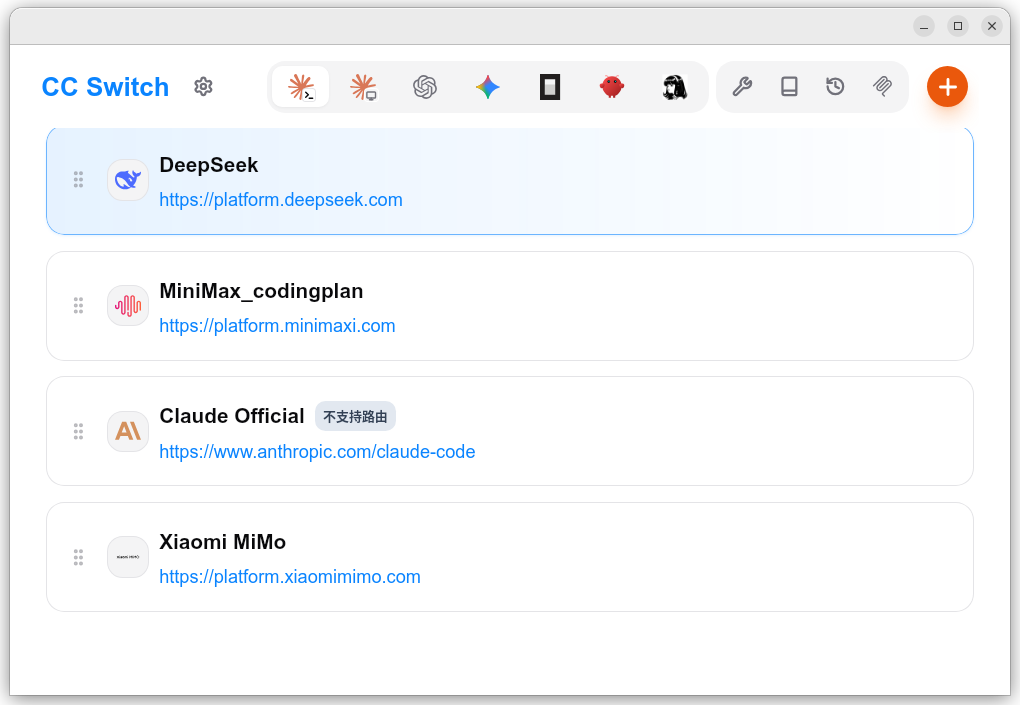Click the 不支持路由 badge
The image size is (1020, 705).
point(355,416)
